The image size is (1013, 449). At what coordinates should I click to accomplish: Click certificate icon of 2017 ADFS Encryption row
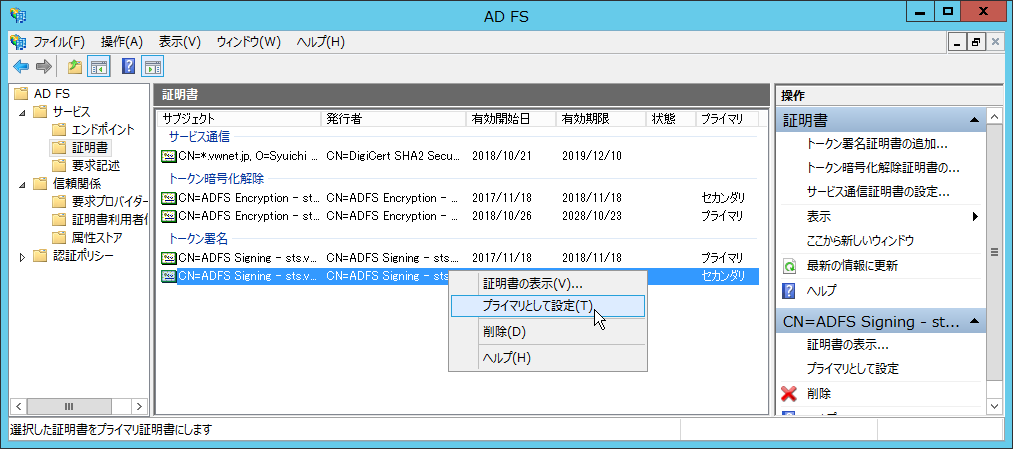169,198
